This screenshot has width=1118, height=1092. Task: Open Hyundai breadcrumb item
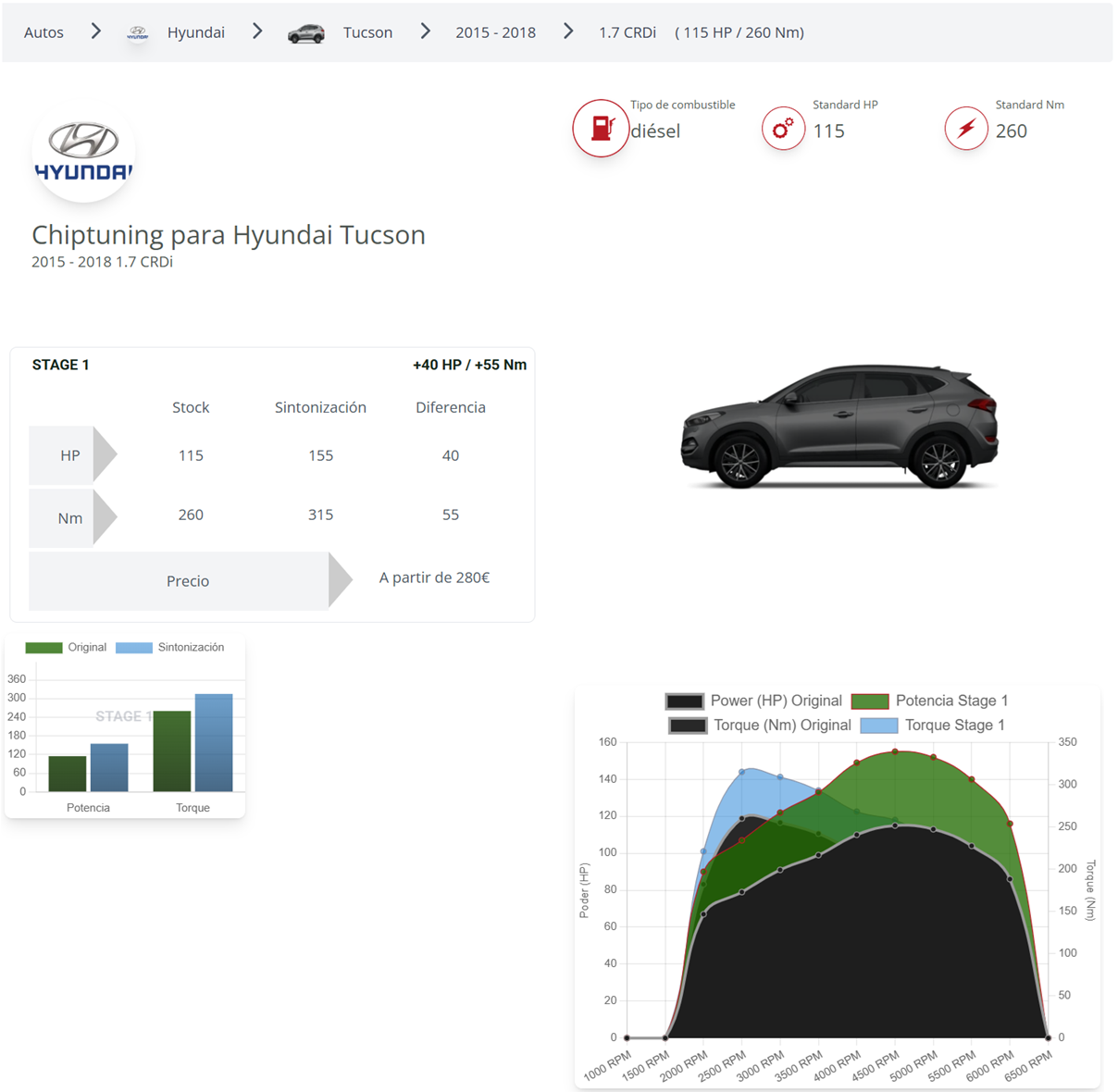click(x=195, y=32)
